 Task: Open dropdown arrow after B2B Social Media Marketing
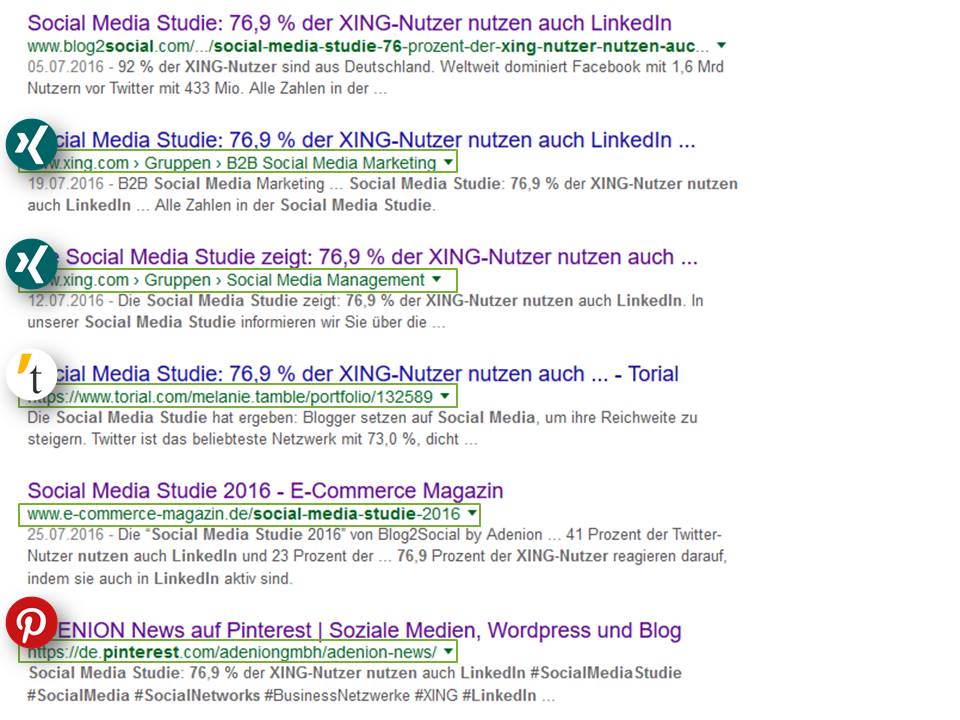pos(448,162)
